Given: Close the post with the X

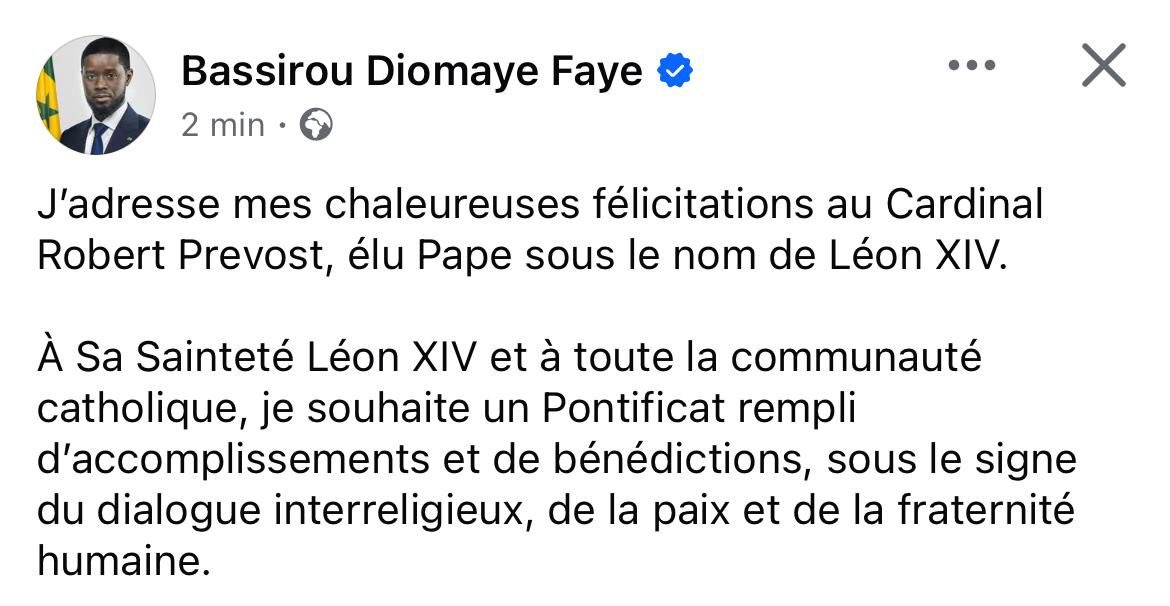Looking at the screenshot, I should pos(1103,66).
